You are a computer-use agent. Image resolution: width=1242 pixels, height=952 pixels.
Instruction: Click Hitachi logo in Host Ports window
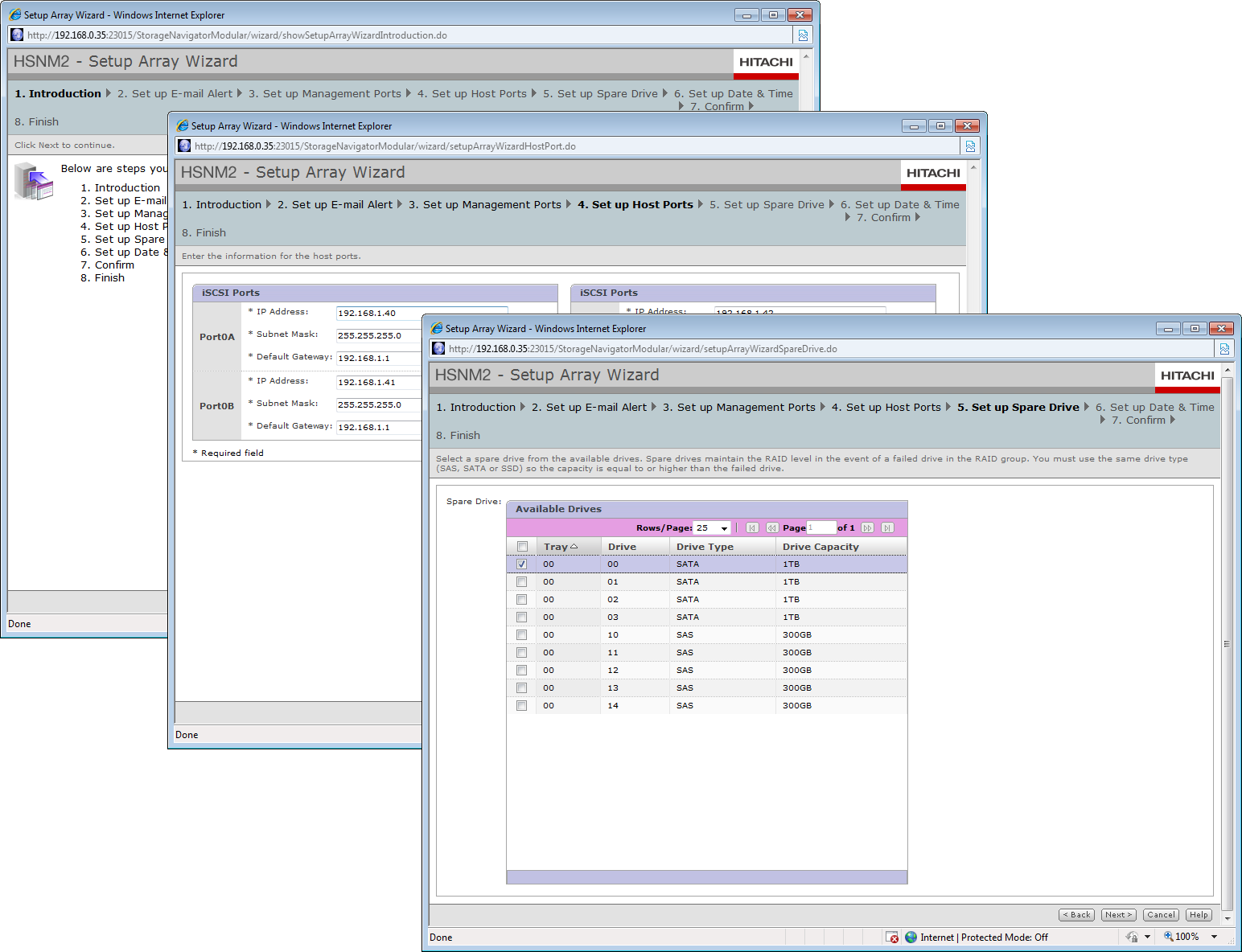click(x=933, y=173)
